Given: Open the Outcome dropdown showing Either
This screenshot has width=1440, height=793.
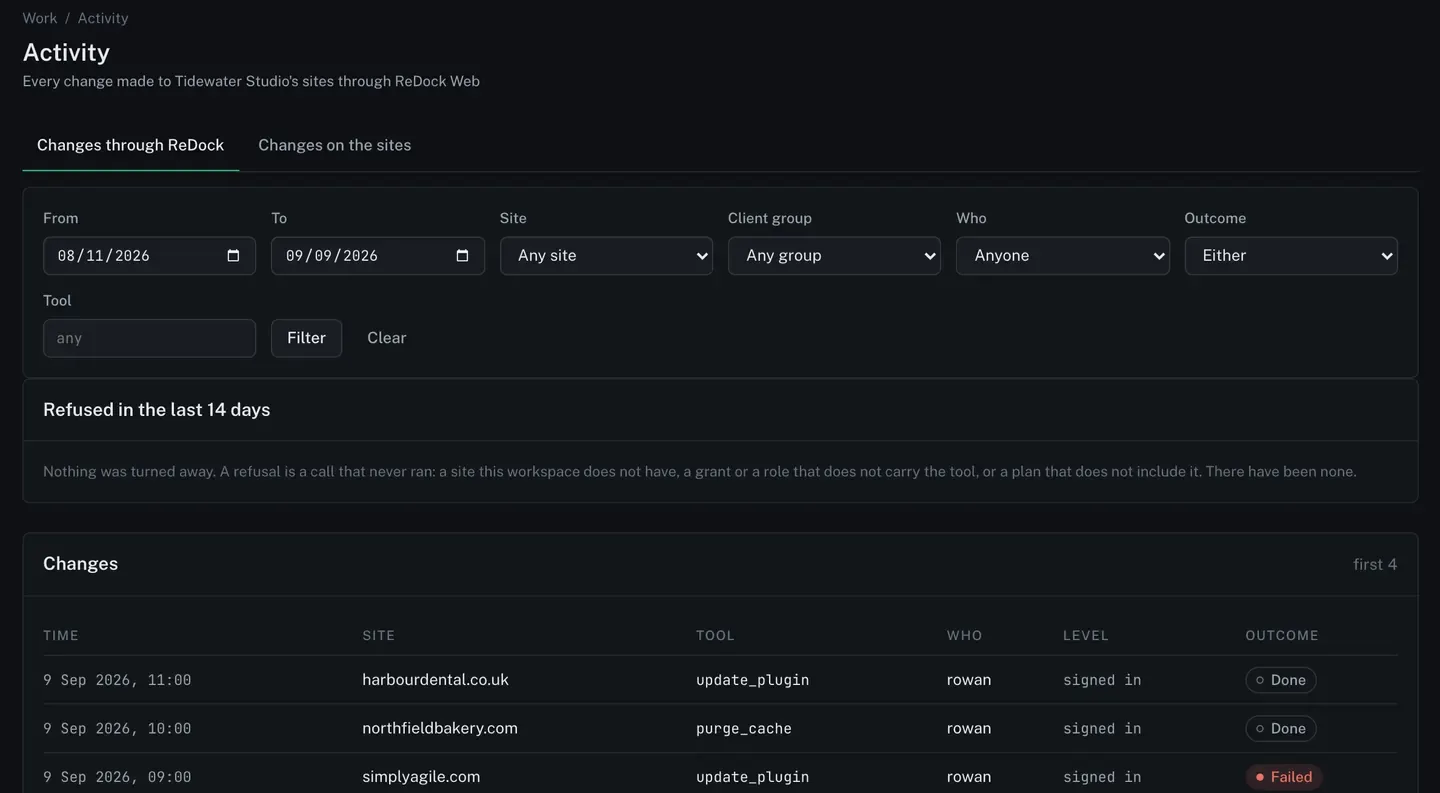Looking at the screenshot, I should (x=1291, y=256).
